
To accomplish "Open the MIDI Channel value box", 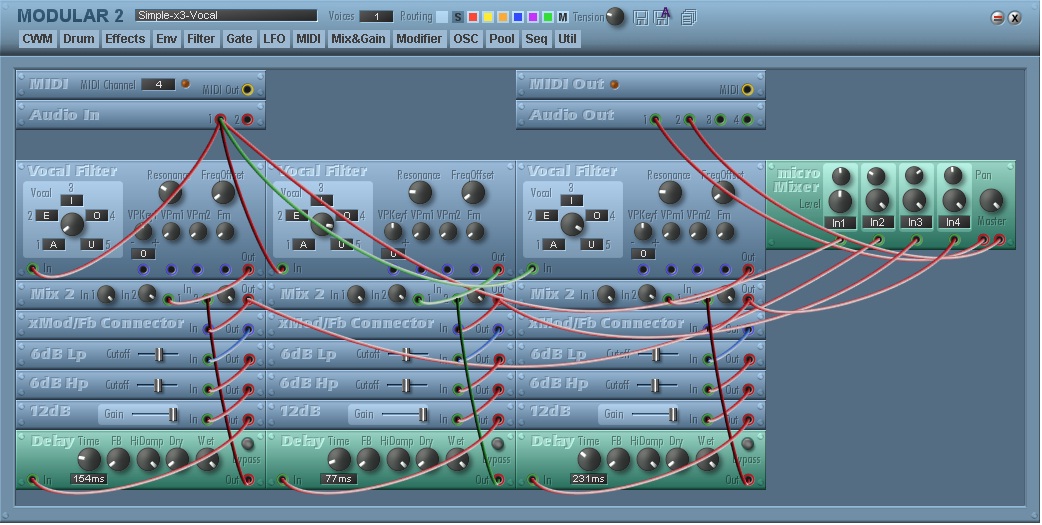I will [158, 84].
